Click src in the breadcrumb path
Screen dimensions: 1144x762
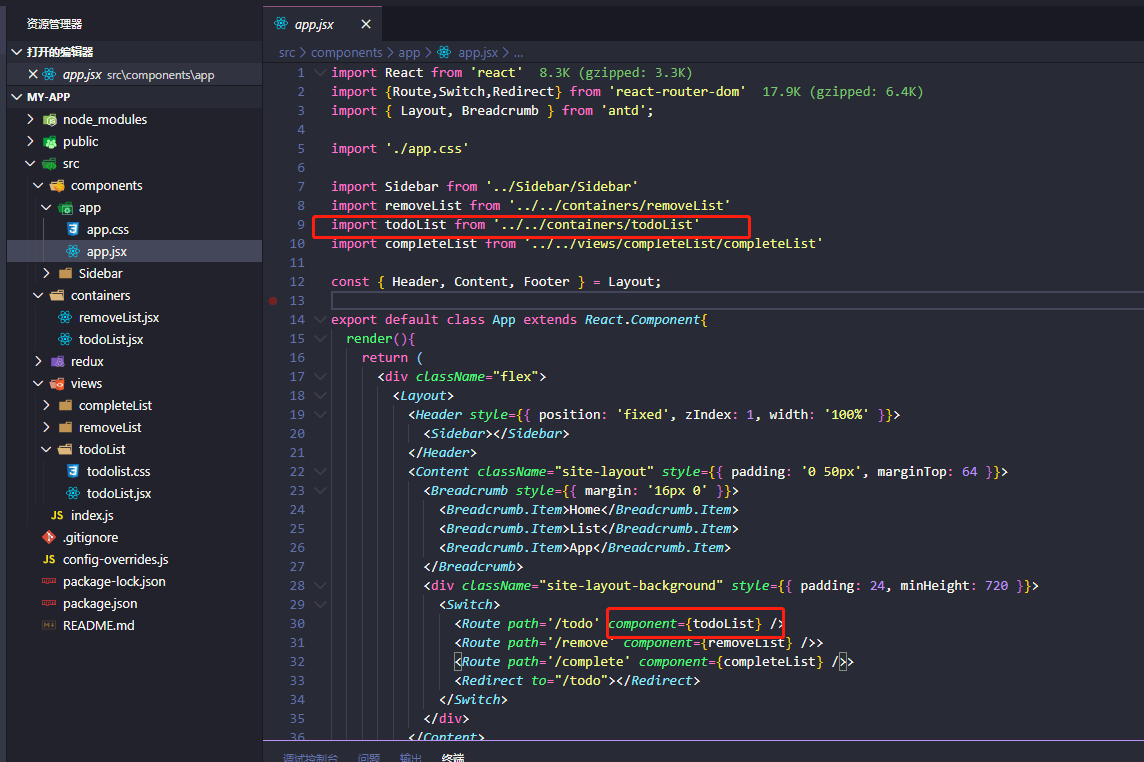(287, 53)
